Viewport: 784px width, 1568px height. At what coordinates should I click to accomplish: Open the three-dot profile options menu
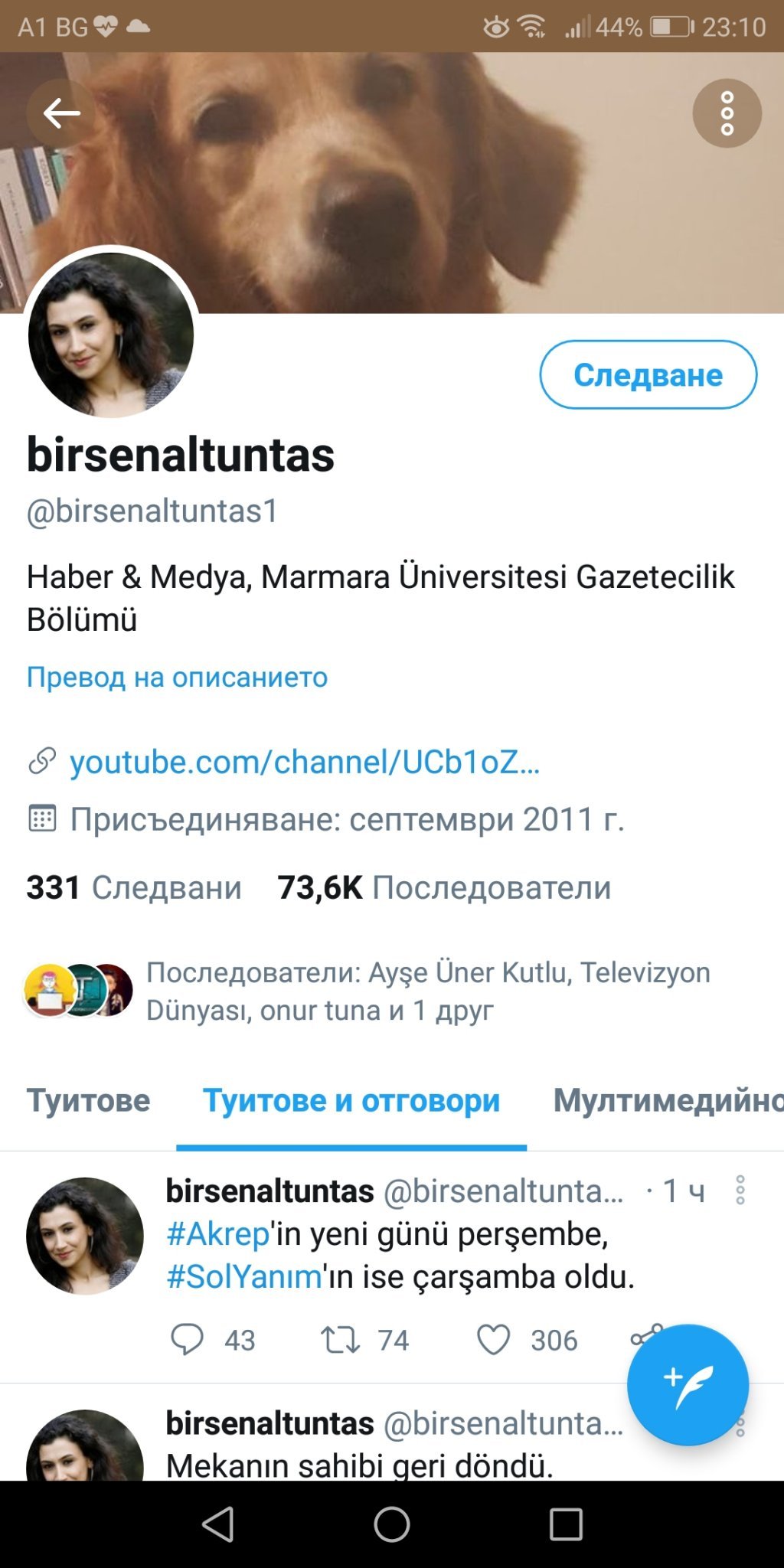(x=727, y=113)
